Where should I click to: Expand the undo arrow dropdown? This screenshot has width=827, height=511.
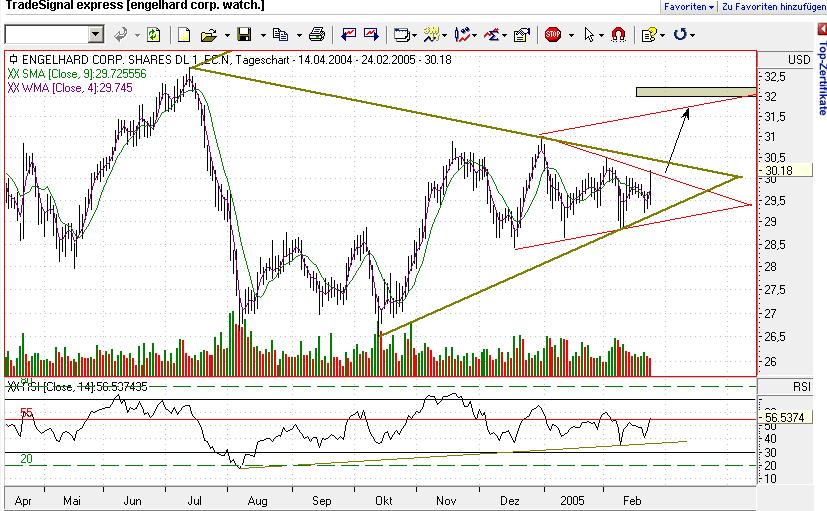pos(137,36)
